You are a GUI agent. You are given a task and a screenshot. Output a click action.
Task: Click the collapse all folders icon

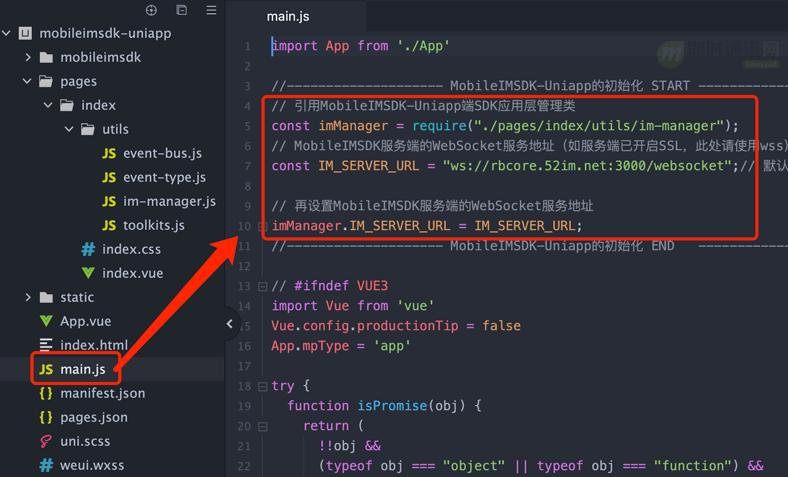pos(181,10)
